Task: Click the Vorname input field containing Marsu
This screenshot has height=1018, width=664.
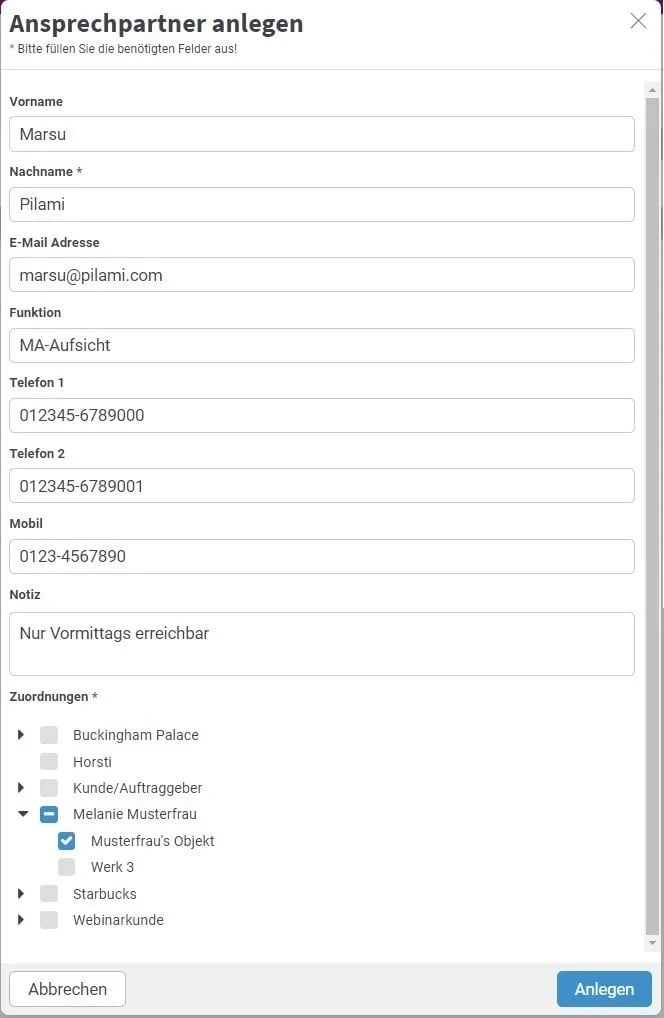Action: coord(322,134)
